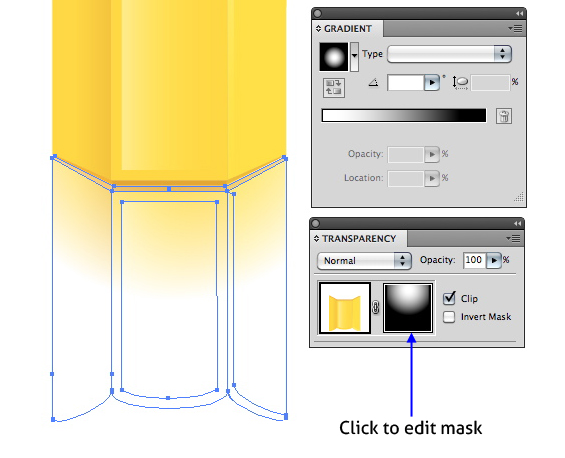Click the Reverse Gradient icon
Image resolution: width=565 pixels, height=458 pixels.
(x=334, y=88)
